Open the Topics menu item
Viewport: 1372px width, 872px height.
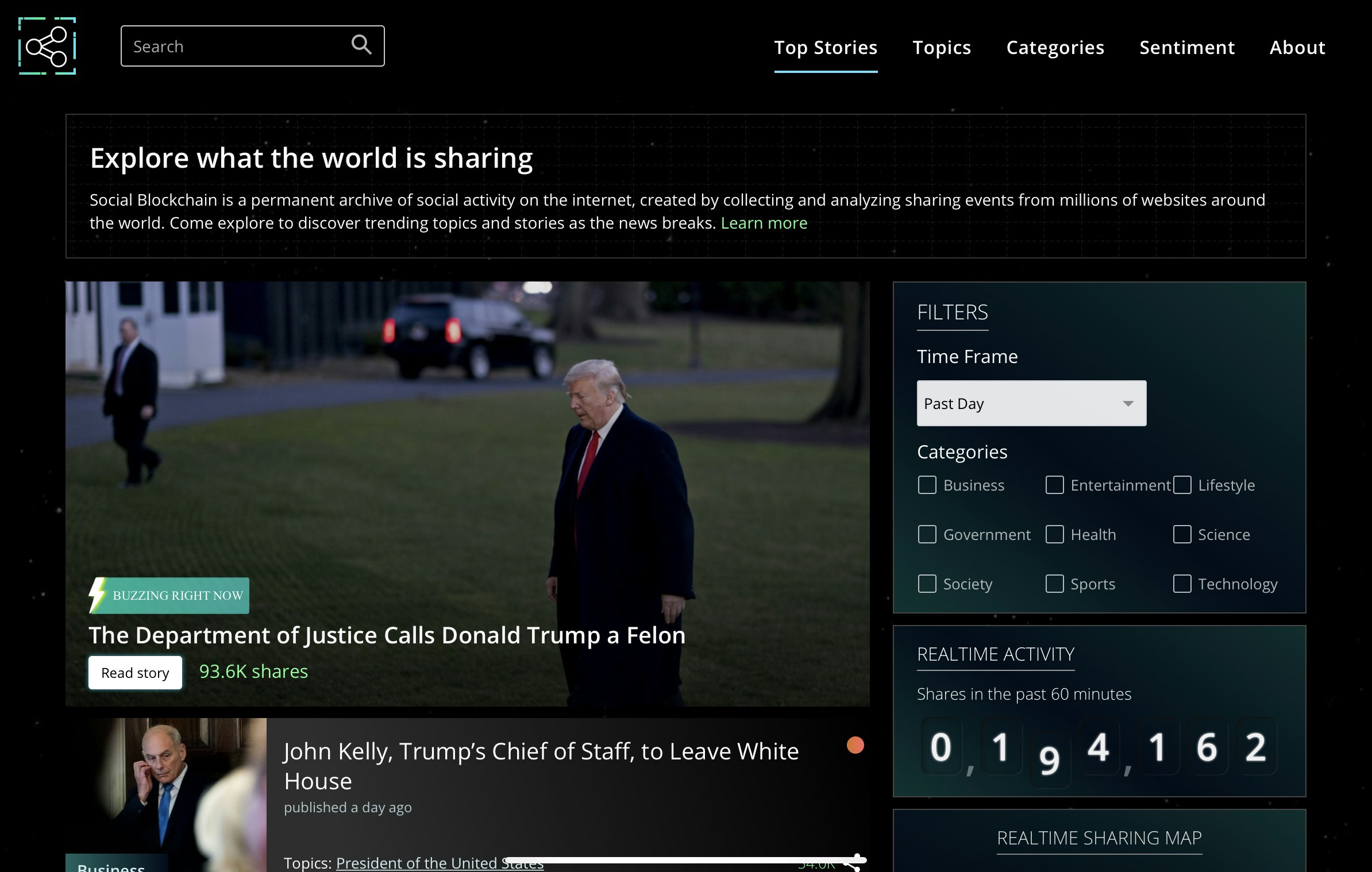[942, 47]
